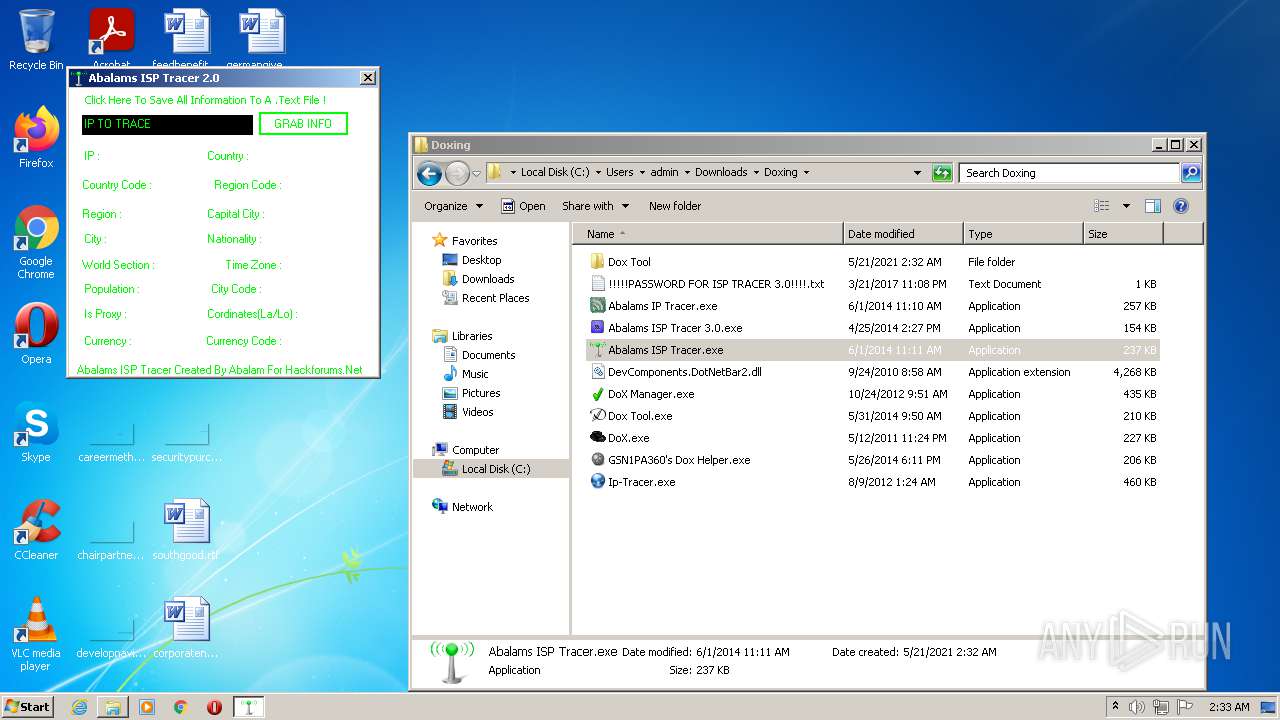Viewport: 1280px width, 720px height.
Task: Click the Back arrow in Doxing explorer
Action: pyautogui.click(x=430, y=173)
